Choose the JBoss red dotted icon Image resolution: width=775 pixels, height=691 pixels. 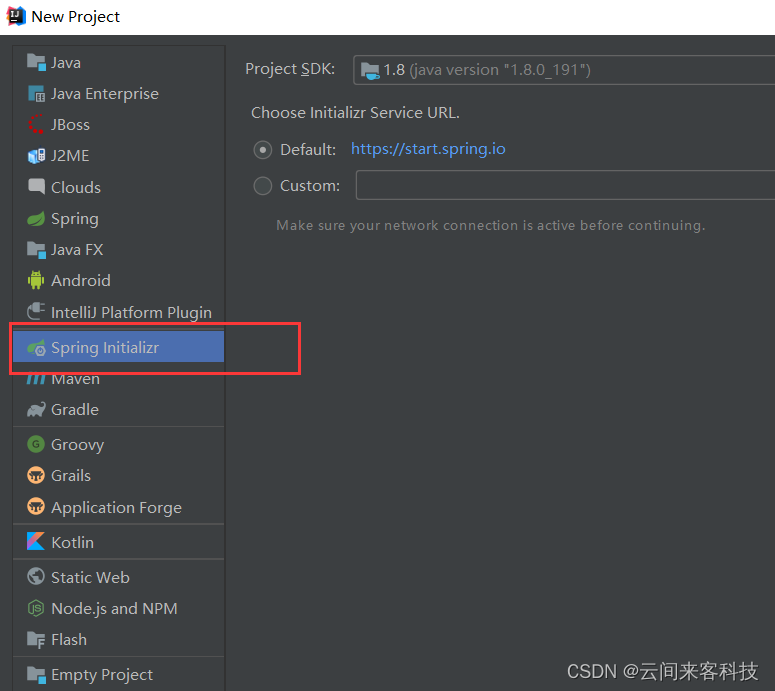36,125
